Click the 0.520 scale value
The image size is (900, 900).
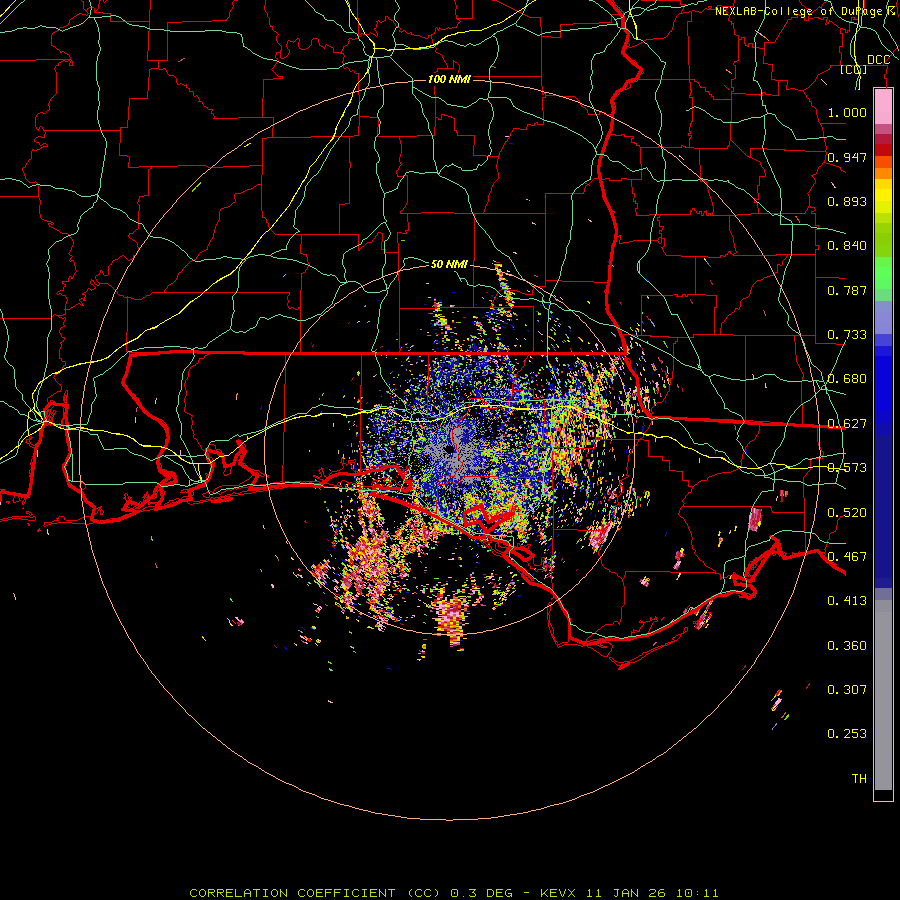coord(847,513)
